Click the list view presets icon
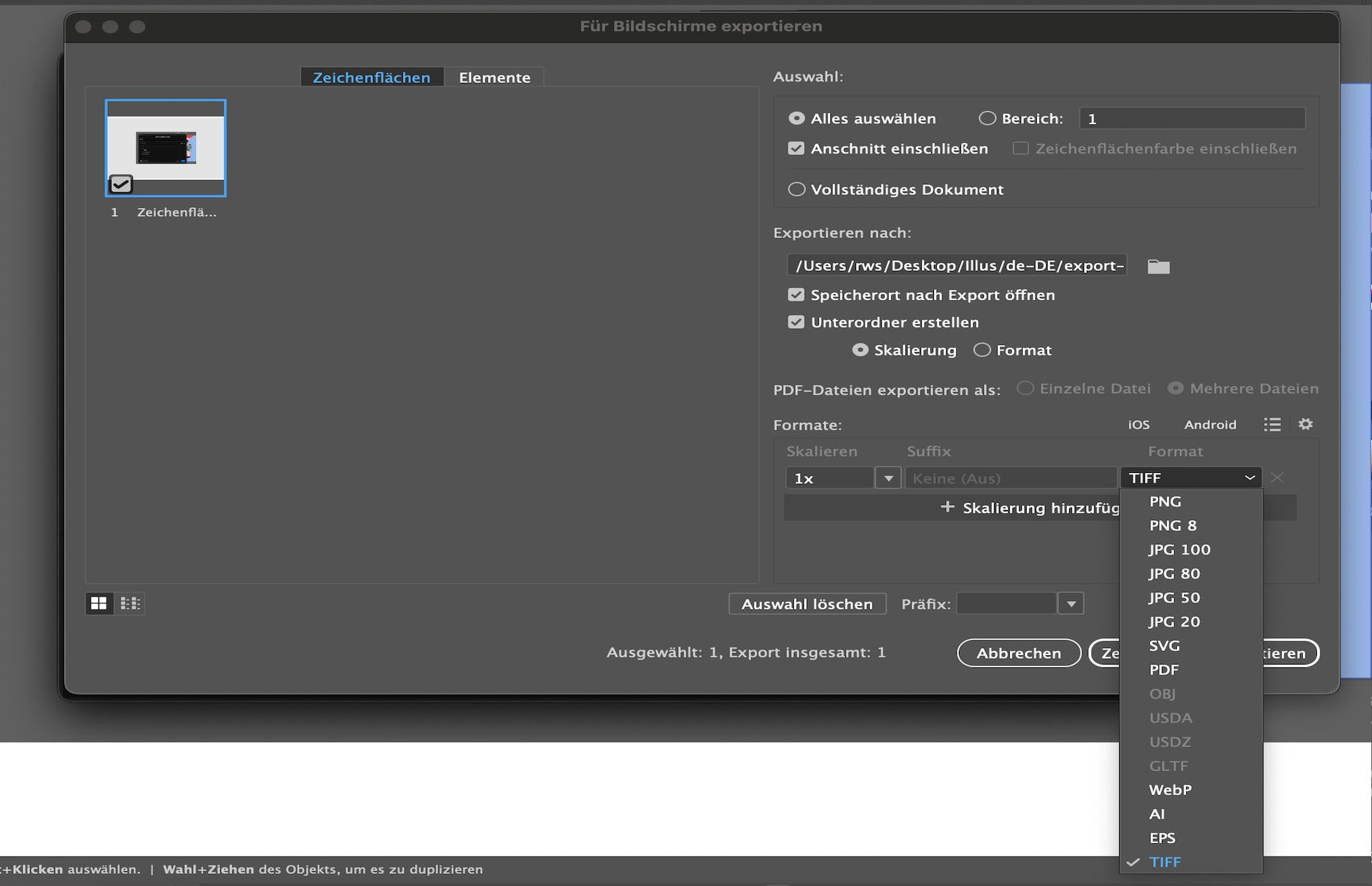The image size is (1372, 886). tap(1272, 424)
